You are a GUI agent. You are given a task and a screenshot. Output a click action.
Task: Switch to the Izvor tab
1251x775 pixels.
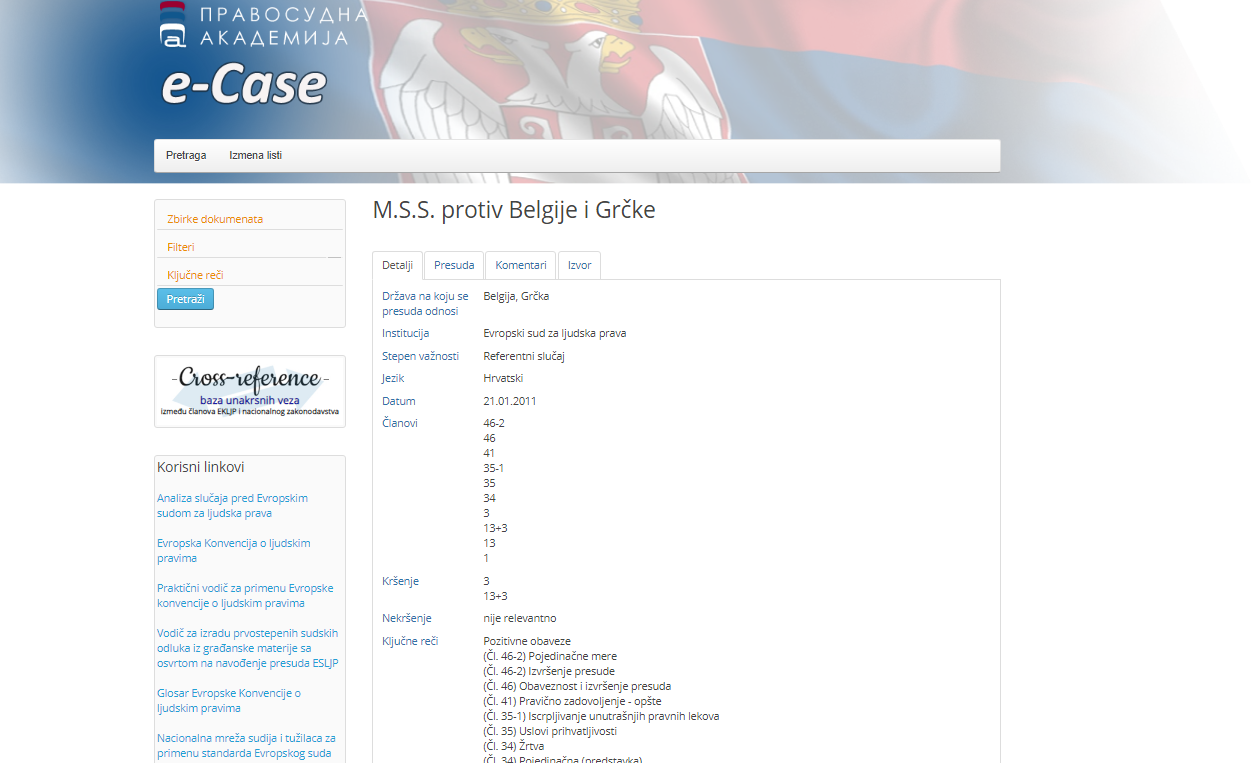(580, 265)
